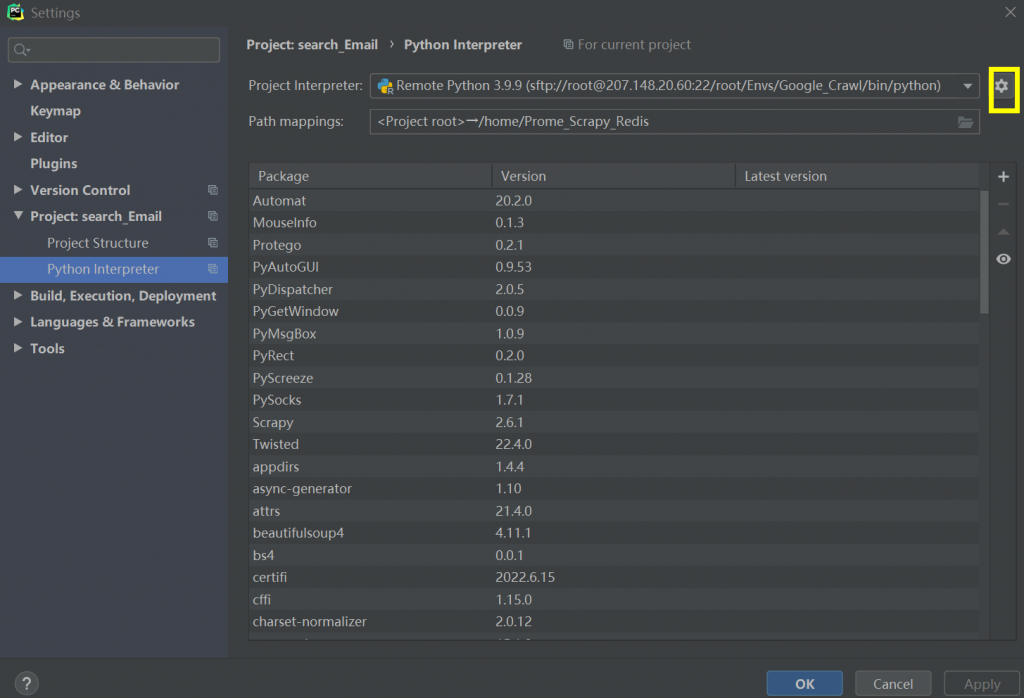Open the Plugins settings page

54,164
